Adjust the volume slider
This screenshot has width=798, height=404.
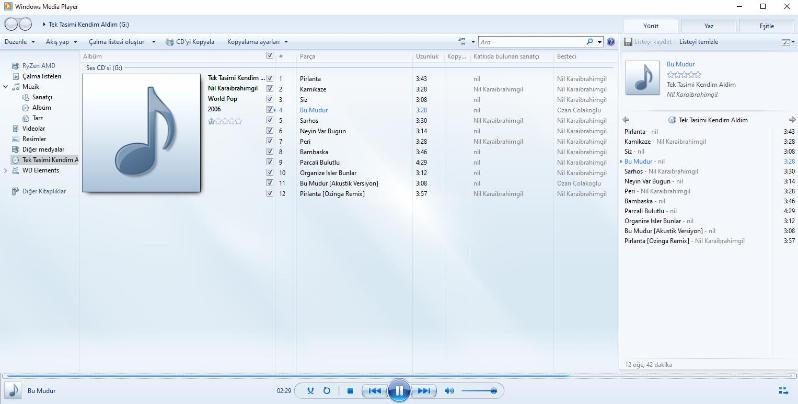point(480,390)
